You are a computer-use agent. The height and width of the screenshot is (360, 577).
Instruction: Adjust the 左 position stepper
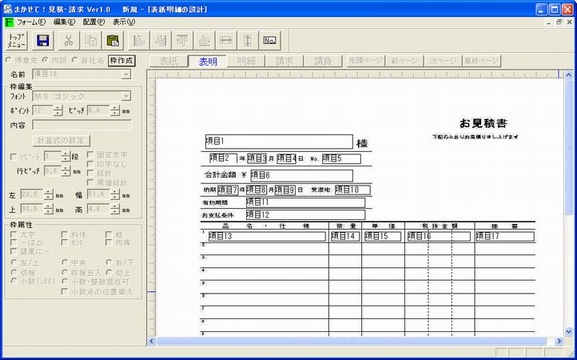(x=48, y=195)
